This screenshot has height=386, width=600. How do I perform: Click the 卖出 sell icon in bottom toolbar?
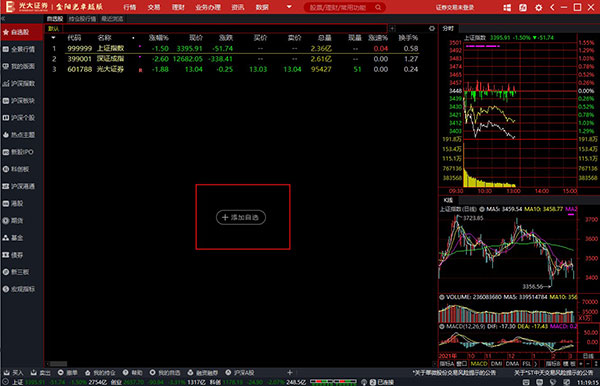click(41, 373)
